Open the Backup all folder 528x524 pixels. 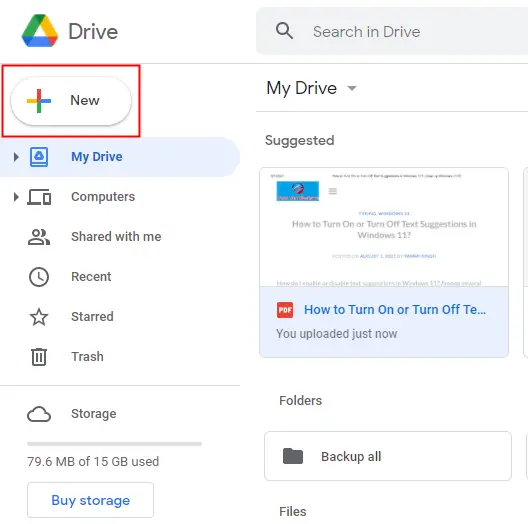pyautogui.click(x=388, y=456)
